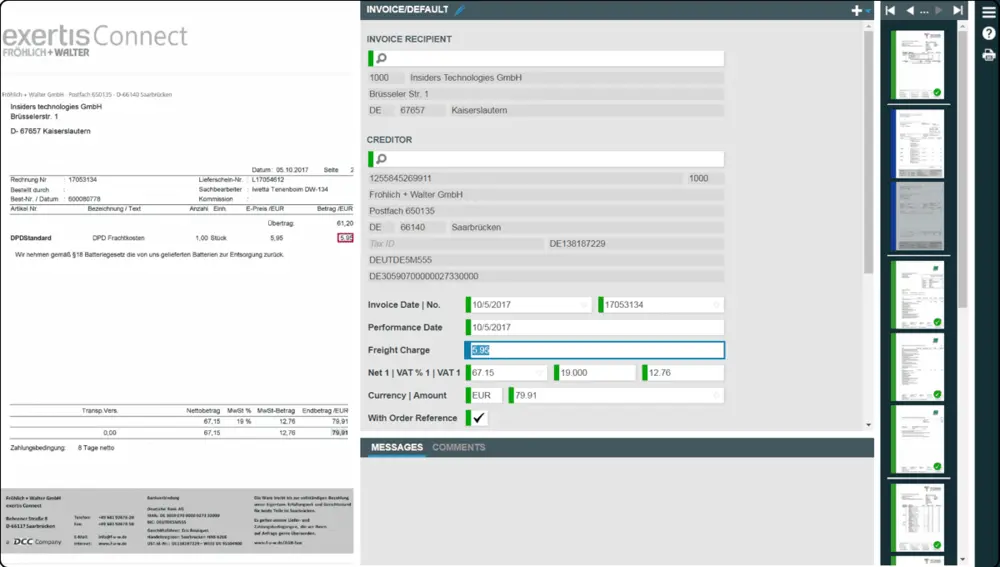1000x567 pixels.
Task: Click 'Kaiserslautern' city field
Action: tap(586, 110)
